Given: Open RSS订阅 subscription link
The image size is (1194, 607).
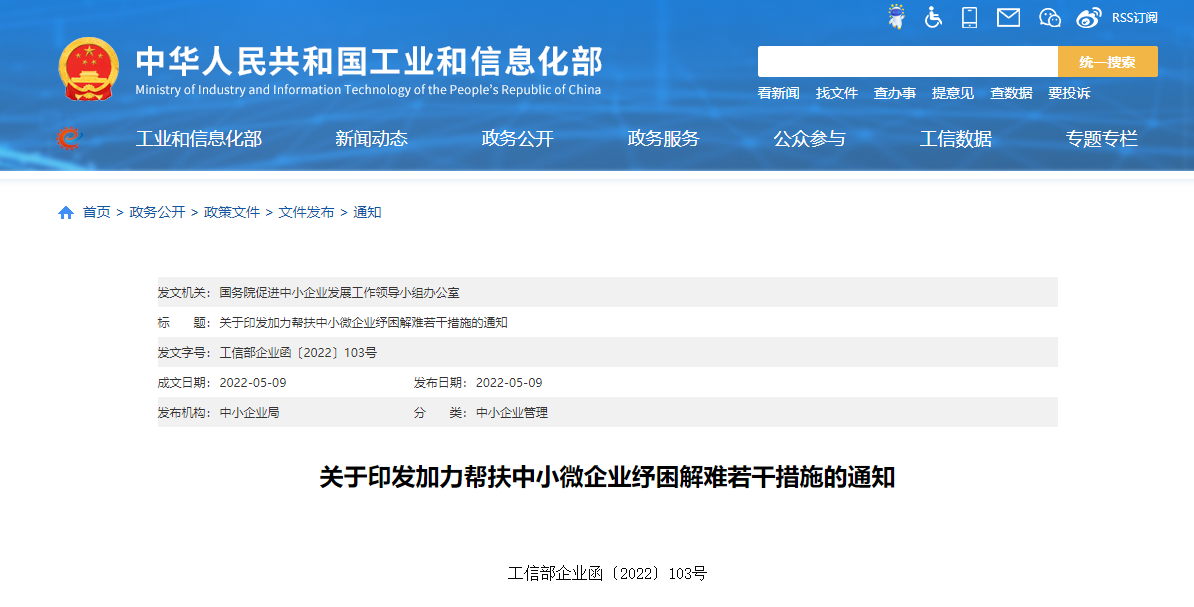Looking at the screenshot, I should tap(1134, 18).
